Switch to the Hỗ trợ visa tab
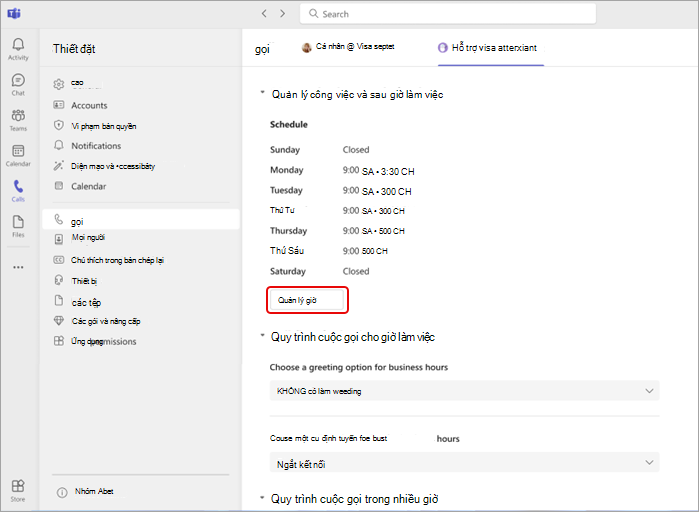The height and width of the screenshot is (512, 699). (490, 48)
